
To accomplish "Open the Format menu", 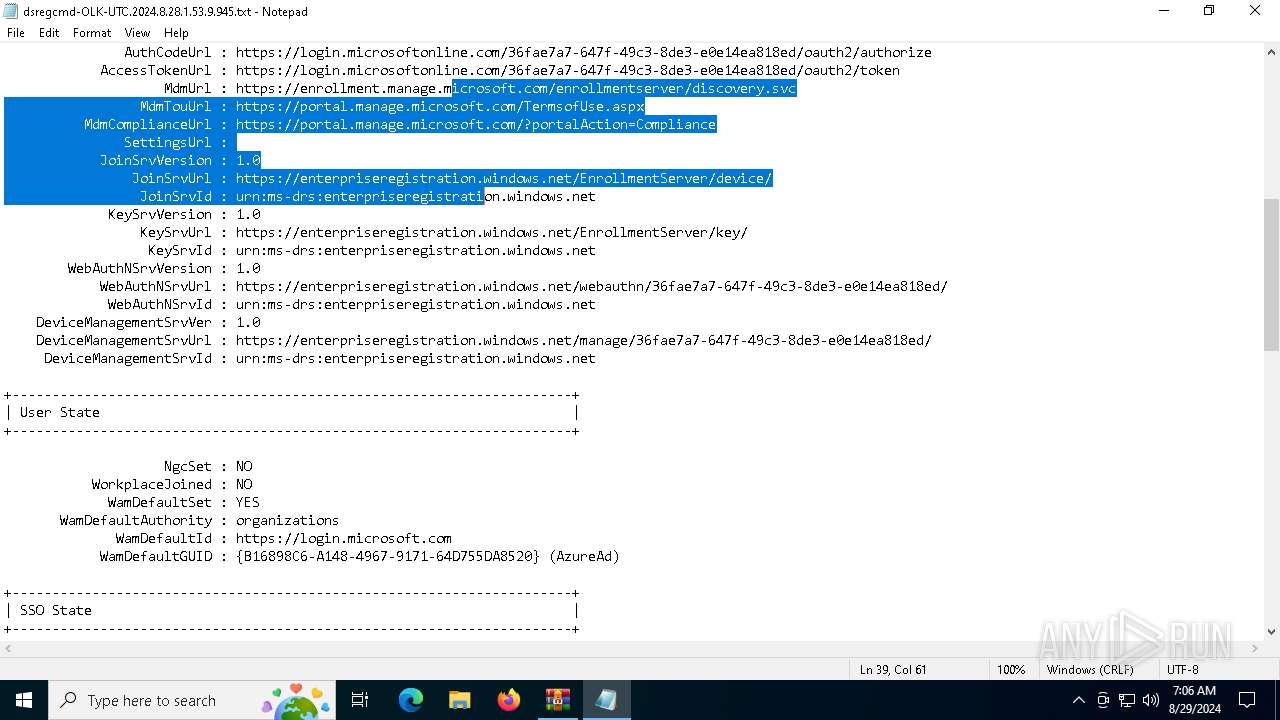I will [92, 33].
